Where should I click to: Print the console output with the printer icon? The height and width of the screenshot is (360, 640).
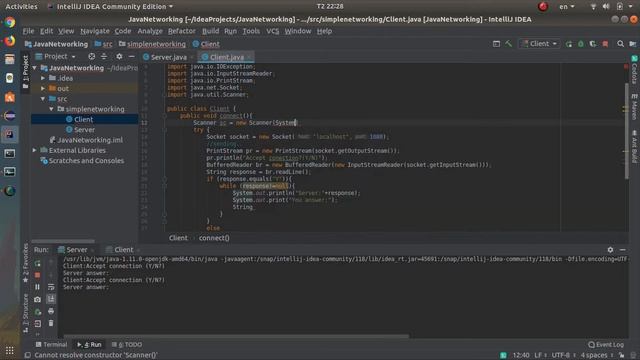pos(51,311)
